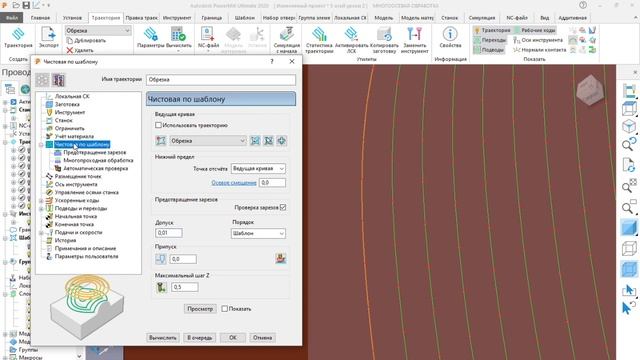The height and width of the screenshot is (360, 640).
Task: Enable Использовать траекторию checkbox
Action: (158, 125)
